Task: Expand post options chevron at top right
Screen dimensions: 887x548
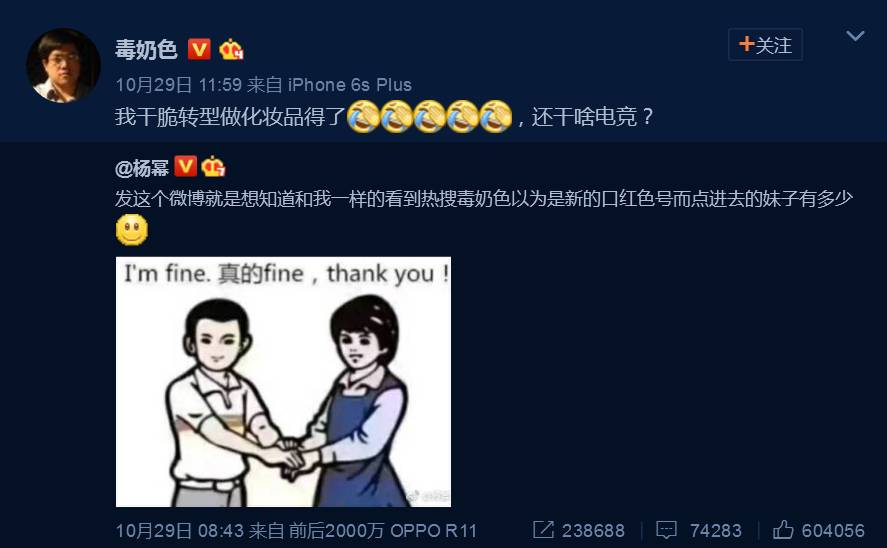Action: coord(855,36)
